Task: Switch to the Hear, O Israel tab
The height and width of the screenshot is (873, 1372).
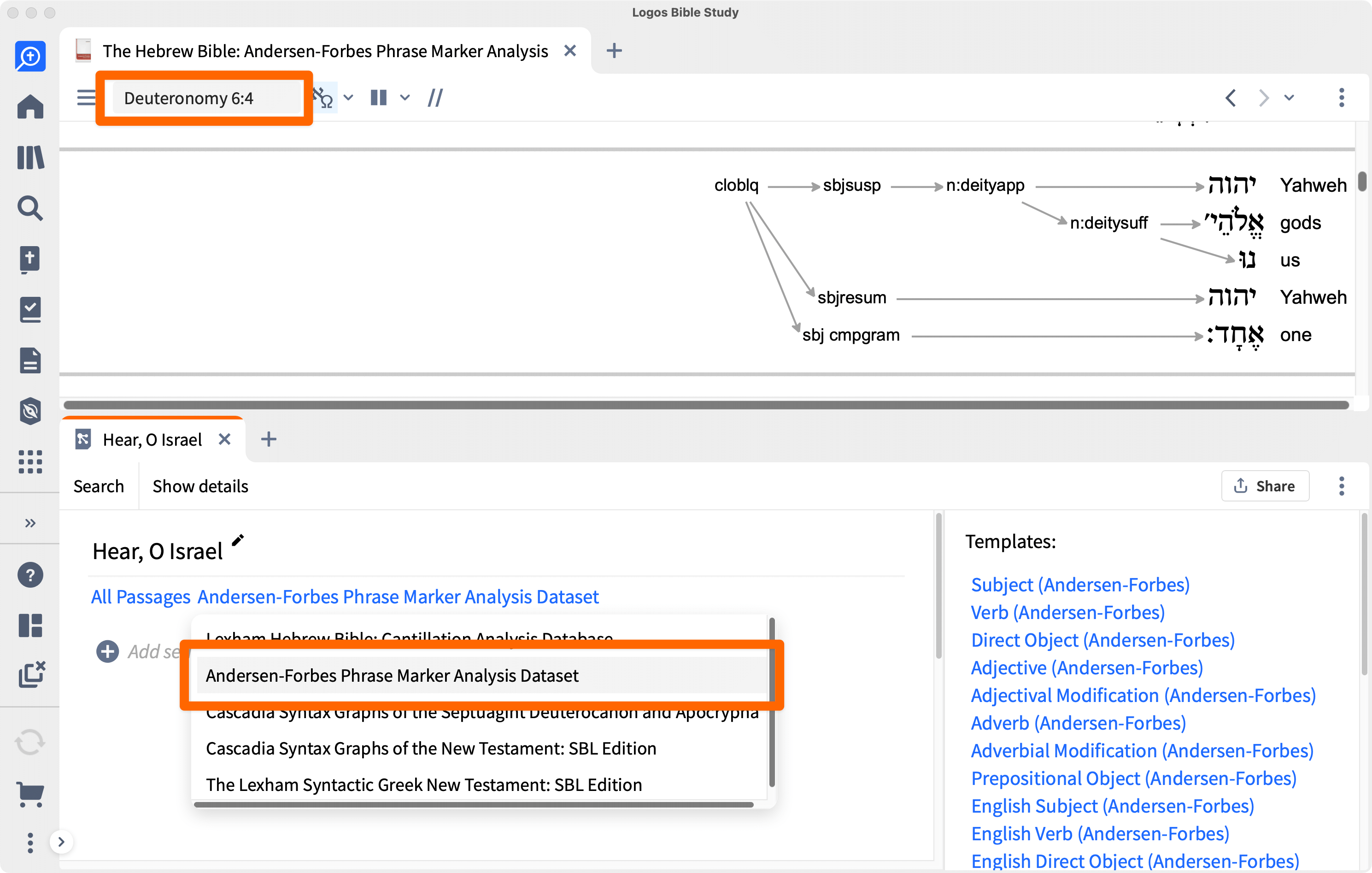Action: pos(152,439)
